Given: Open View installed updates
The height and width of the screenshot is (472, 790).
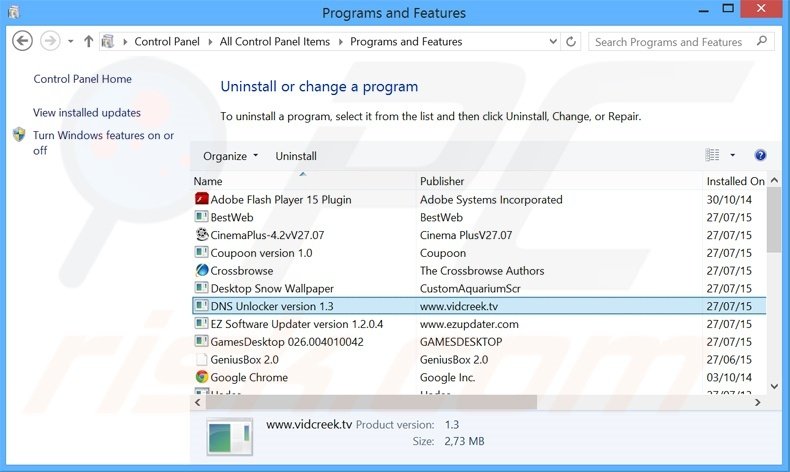Looking at the screenshot, I should point(87,113).
